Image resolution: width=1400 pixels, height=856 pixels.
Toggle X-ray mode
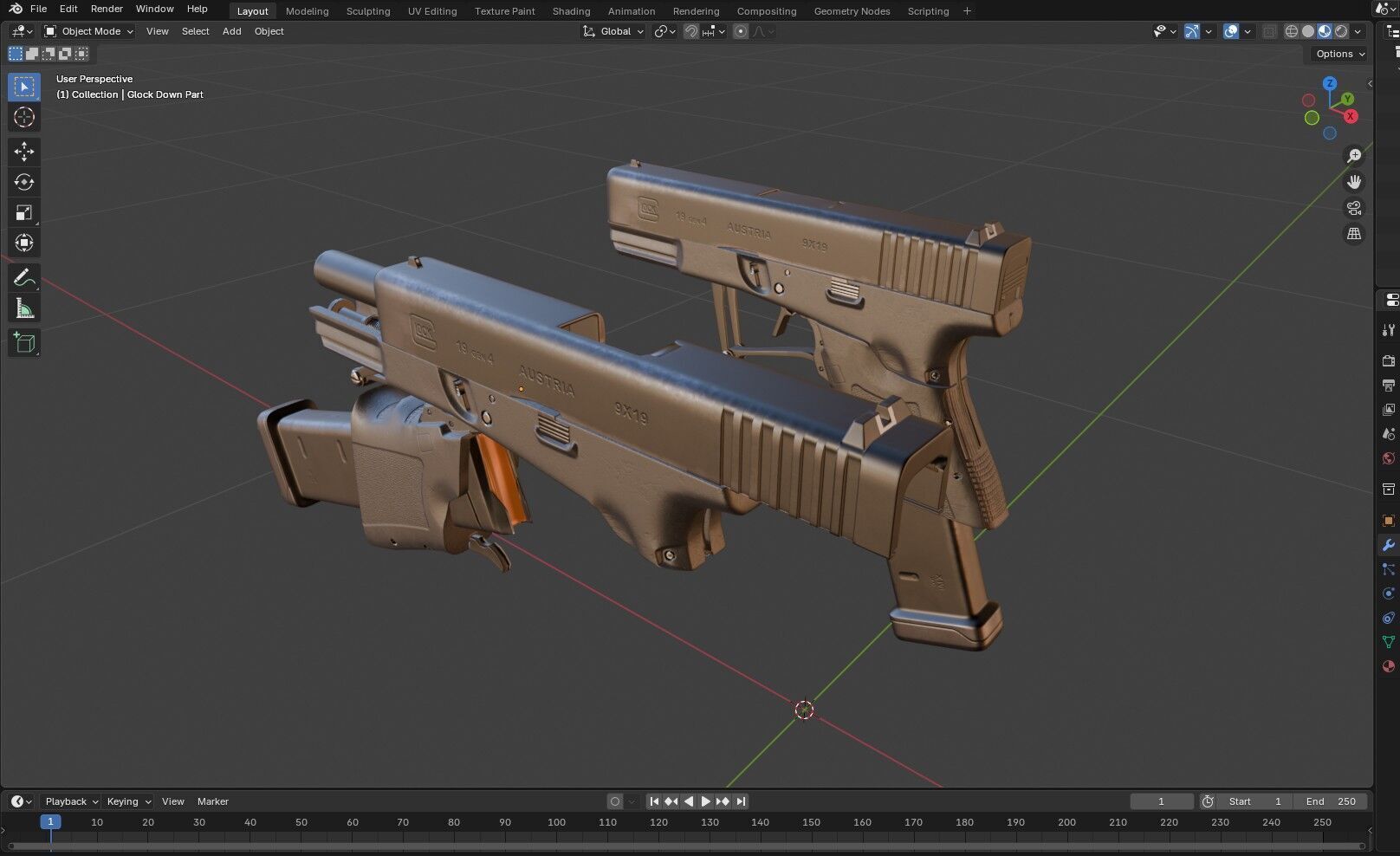1269,31
